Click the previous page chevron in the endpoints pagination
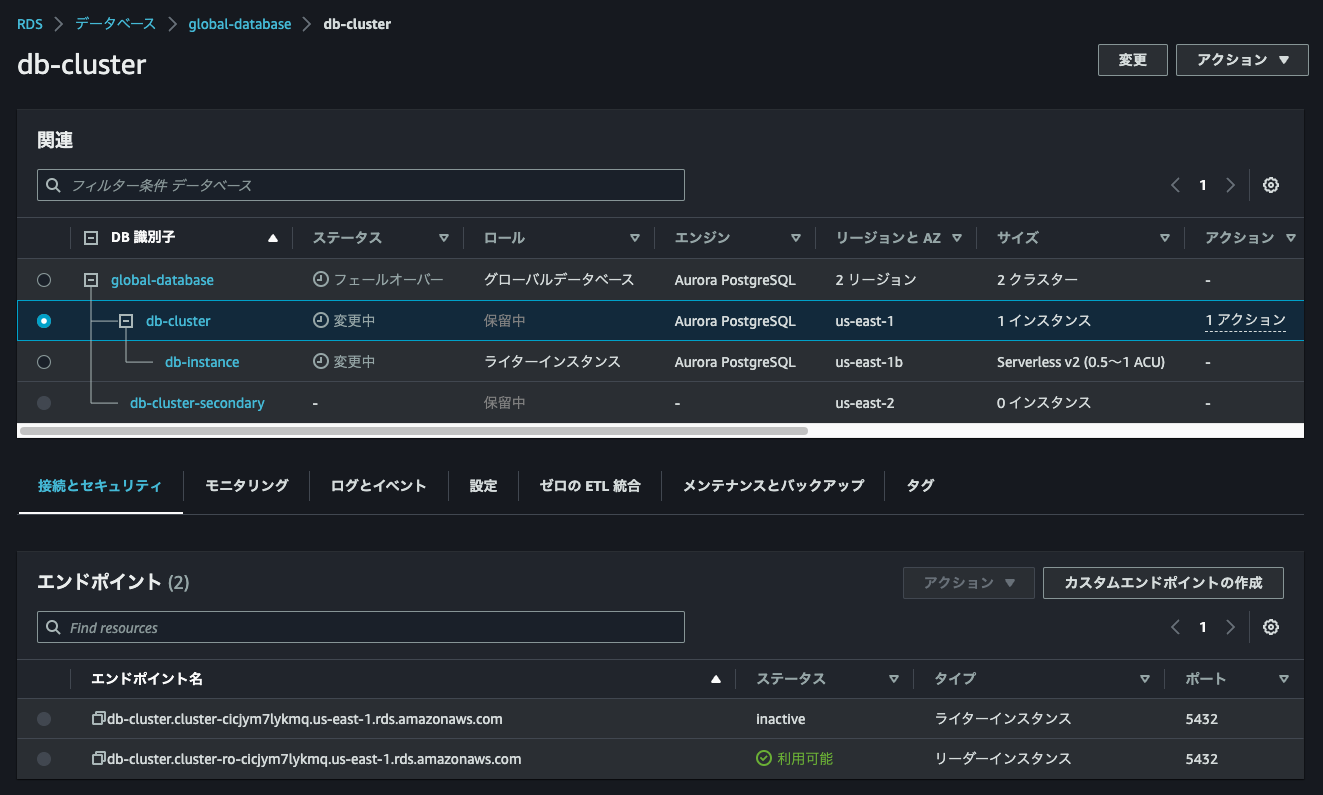Image resolution: width=1323 pixels, height=795 pixels. [1175, 627]
